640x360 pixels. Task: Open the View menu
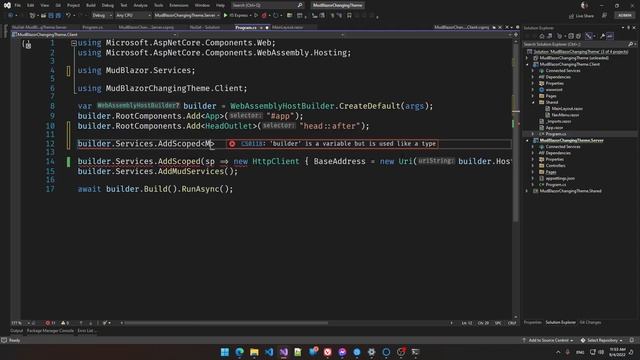pyautogui.click(x=44, y=5)
